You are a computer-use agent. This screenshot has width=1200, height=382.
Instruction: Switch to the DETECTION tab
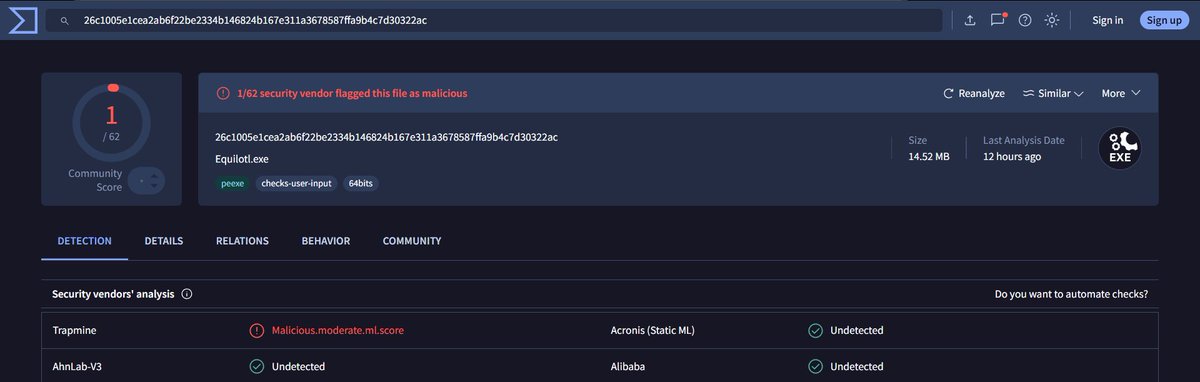click(x=85, y=241)
